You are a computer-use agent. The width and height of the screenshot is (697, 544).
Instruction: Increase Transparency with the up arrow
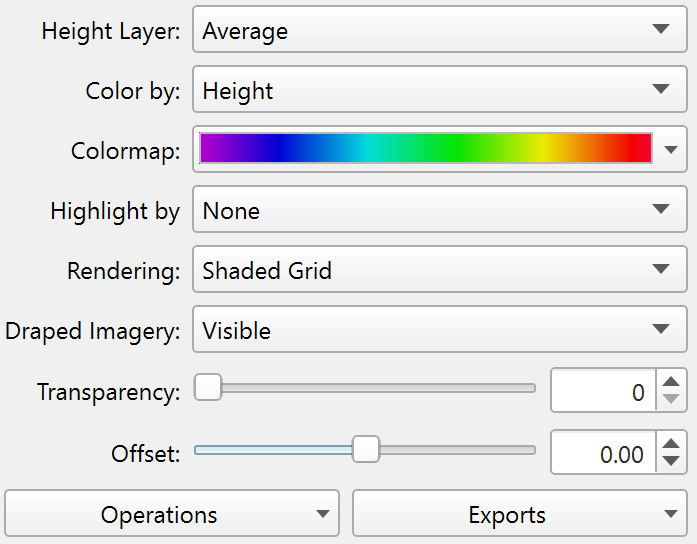tap(672, 382)
